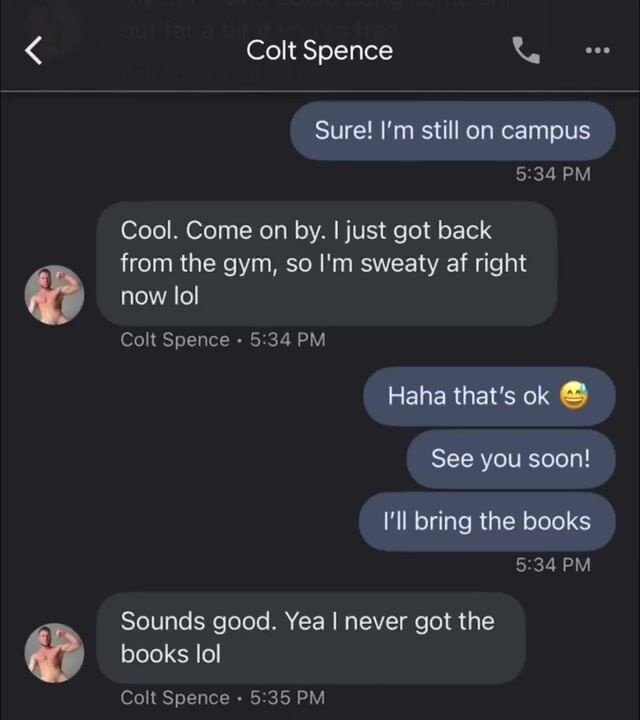Tap 'books lol' text in the last message
This screenshot has width=640, height=720.
[170, 654]
